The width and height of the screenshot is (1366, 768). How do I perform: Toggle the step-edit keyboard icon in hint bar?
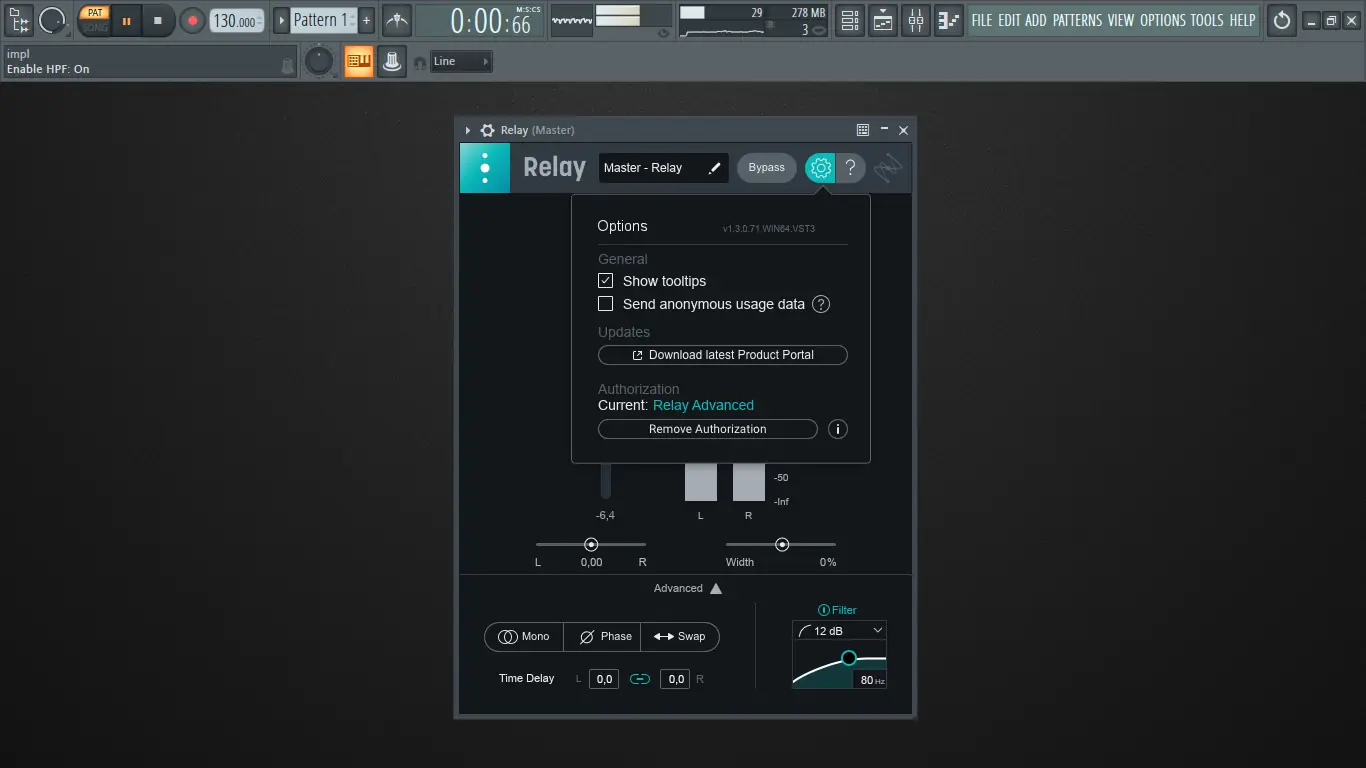point(358,62)
